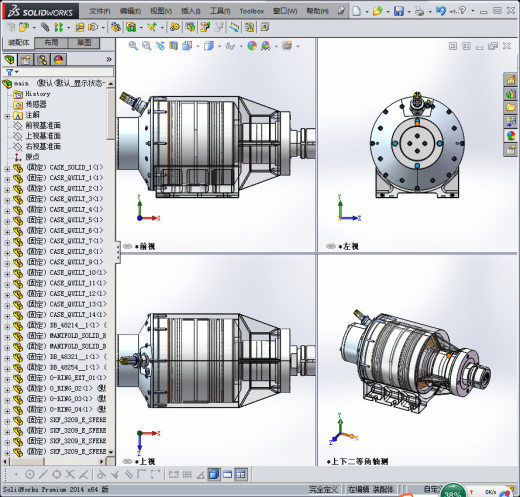Switch to four-view viewport layout

[241, 474]
